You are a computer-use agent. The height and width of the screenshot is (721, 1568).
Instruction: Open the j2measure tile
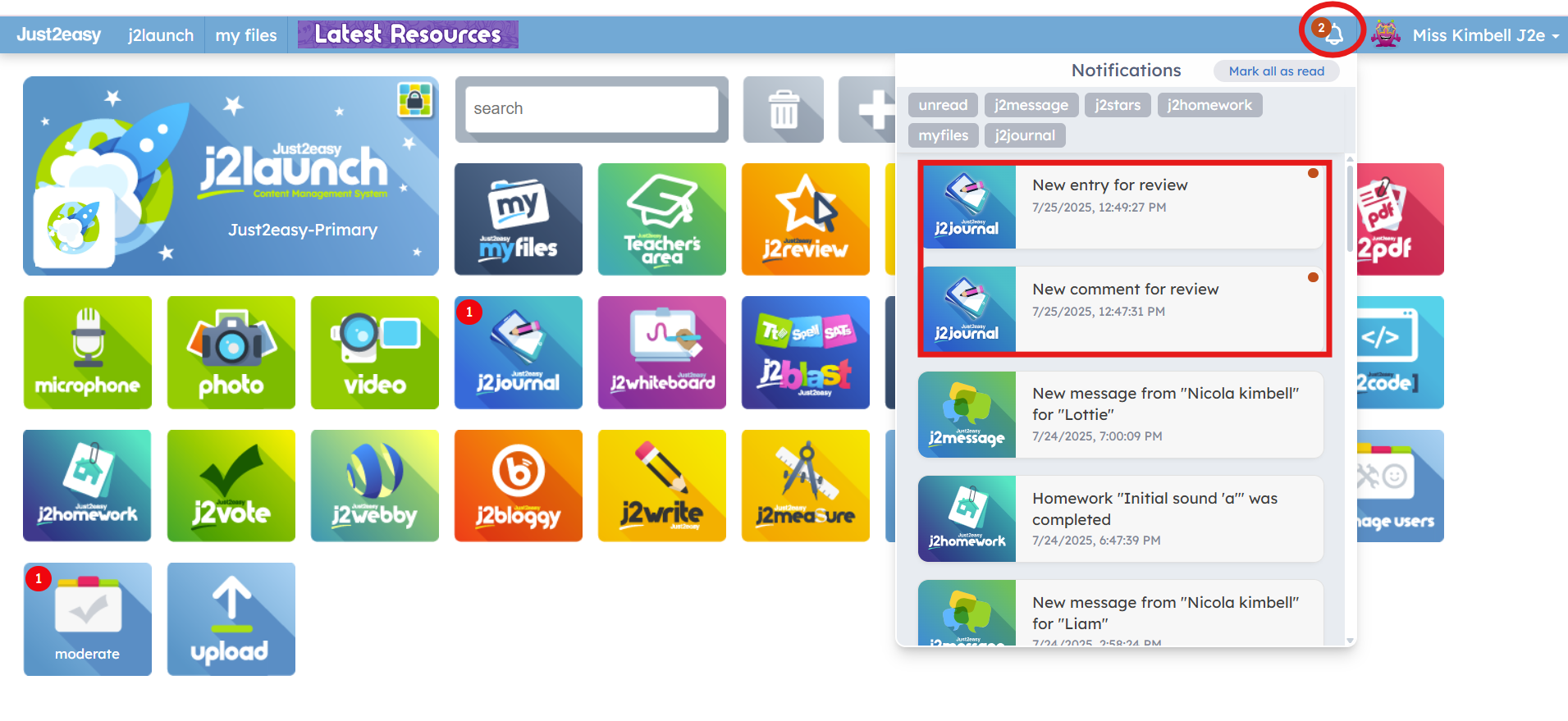(x=806, y=486)
